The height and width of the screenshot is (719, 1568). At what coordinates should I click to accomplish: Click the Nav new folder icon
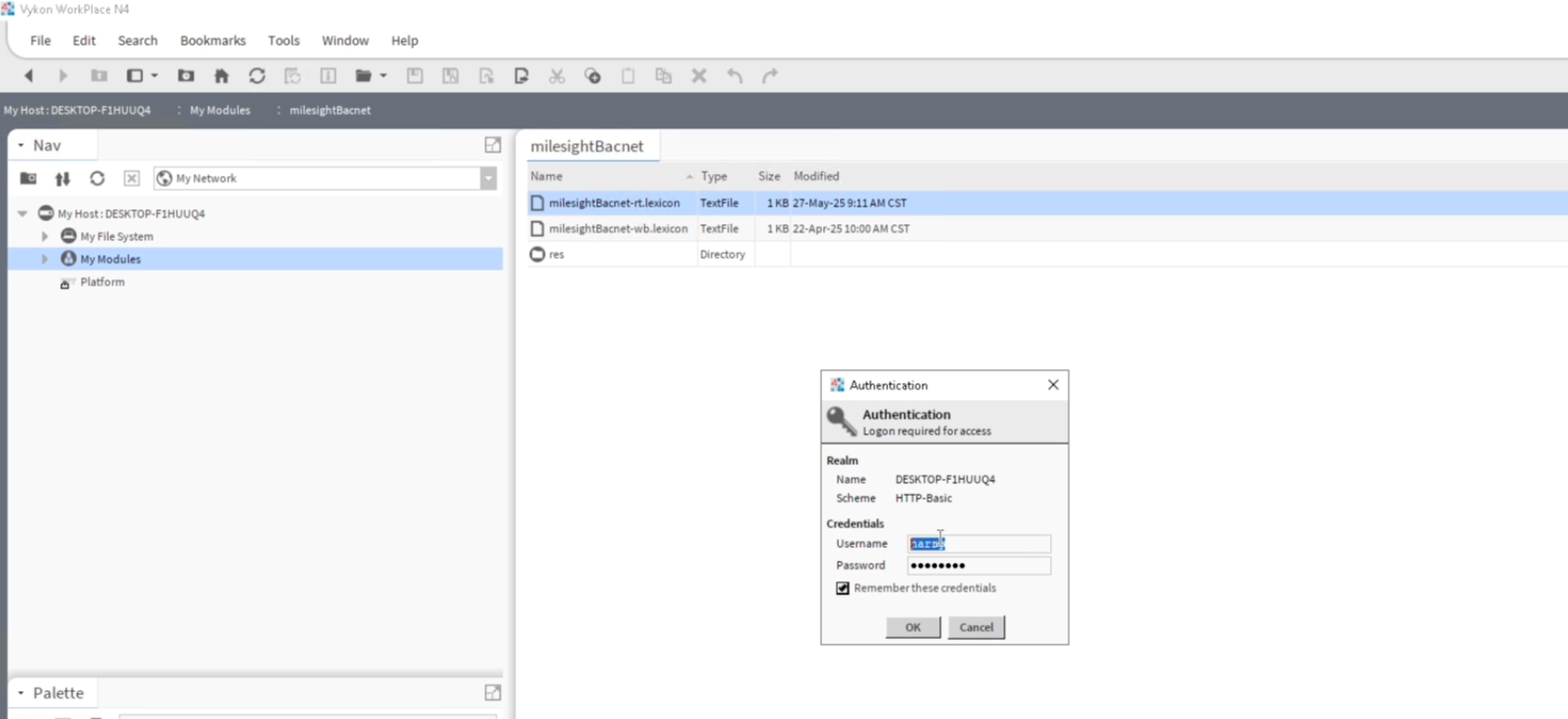[29, 179]
